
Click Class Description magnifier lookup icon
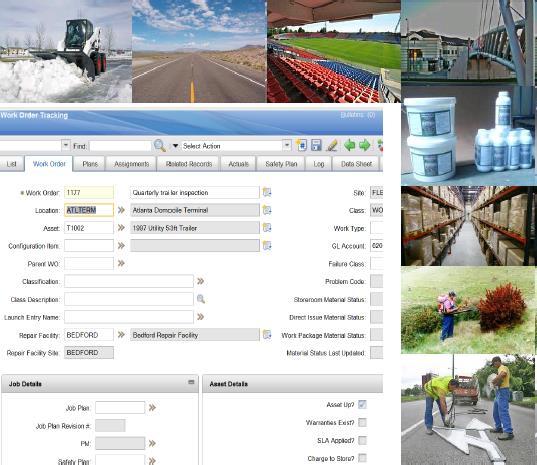(x=201, y=299)
